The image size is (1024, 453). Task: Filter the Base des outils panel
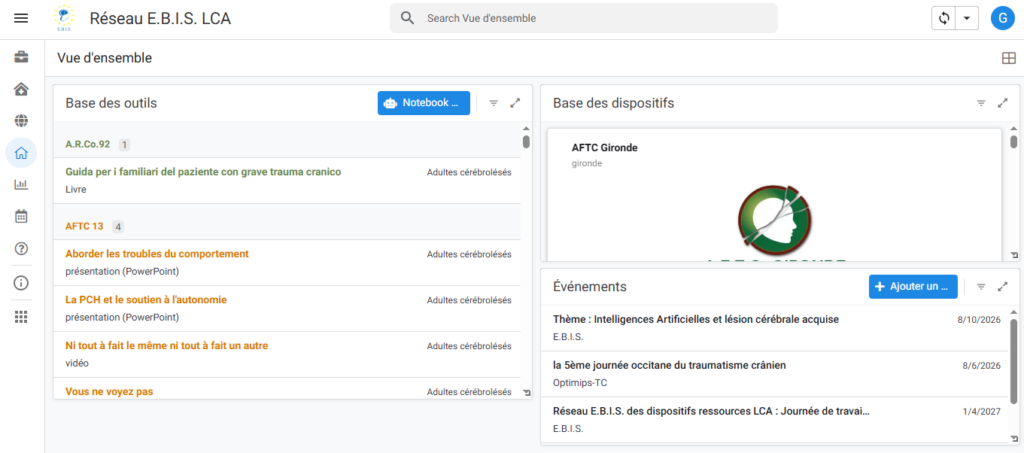(x=494, y=103)
